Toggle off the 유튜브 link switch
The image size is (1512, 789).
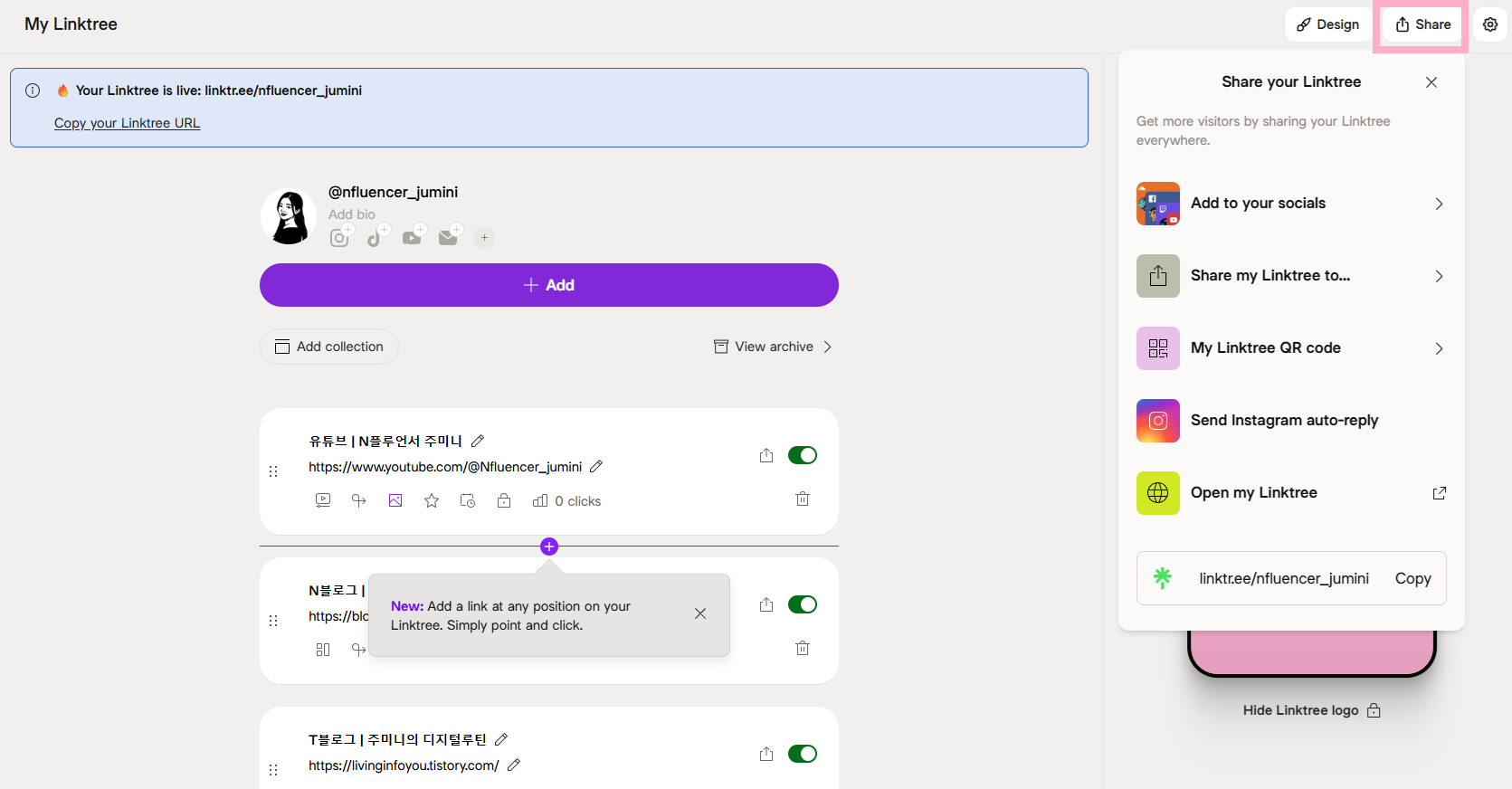tap(803, 455)
